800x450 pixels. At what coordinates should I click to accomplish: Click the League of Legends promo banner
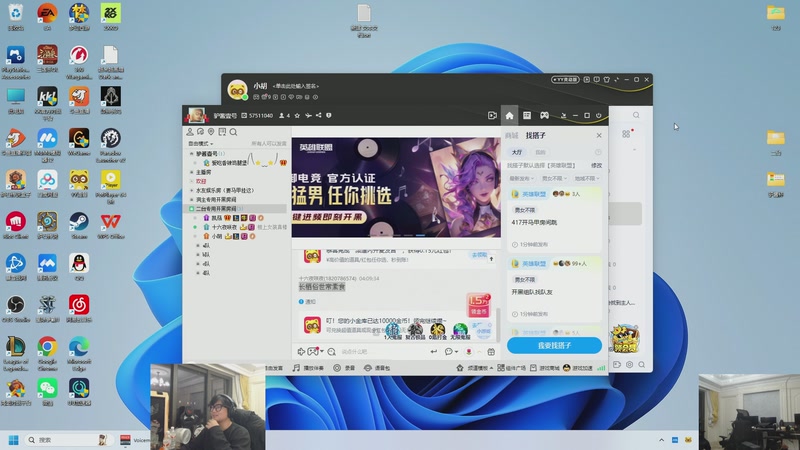396,187
